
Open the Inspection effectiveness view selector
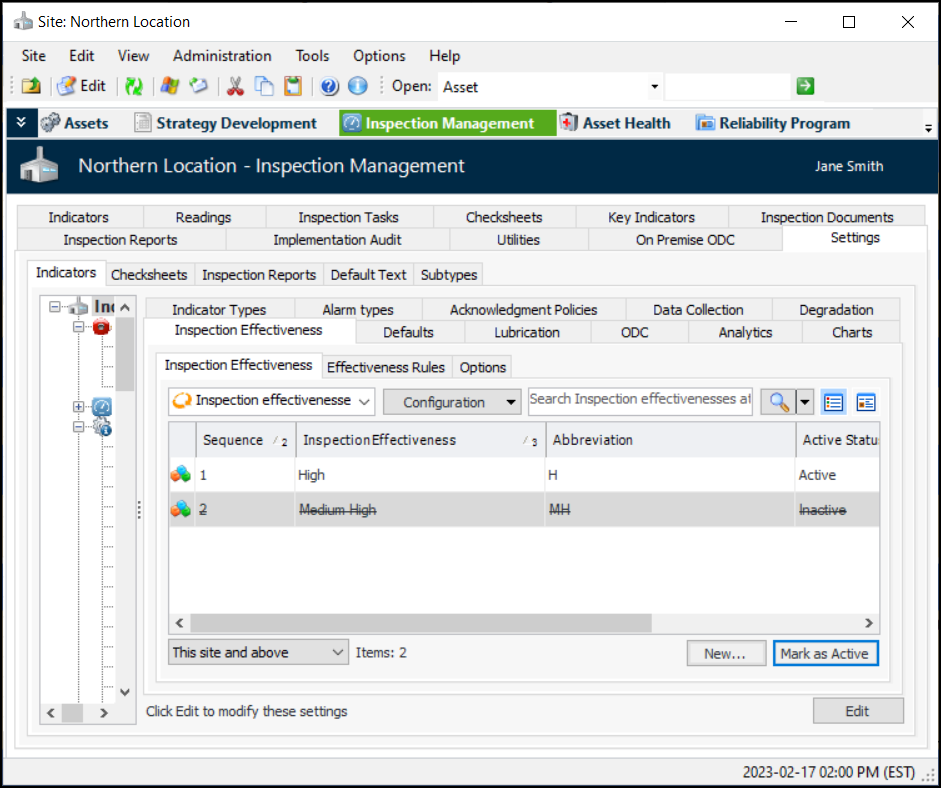pos(271,401)
